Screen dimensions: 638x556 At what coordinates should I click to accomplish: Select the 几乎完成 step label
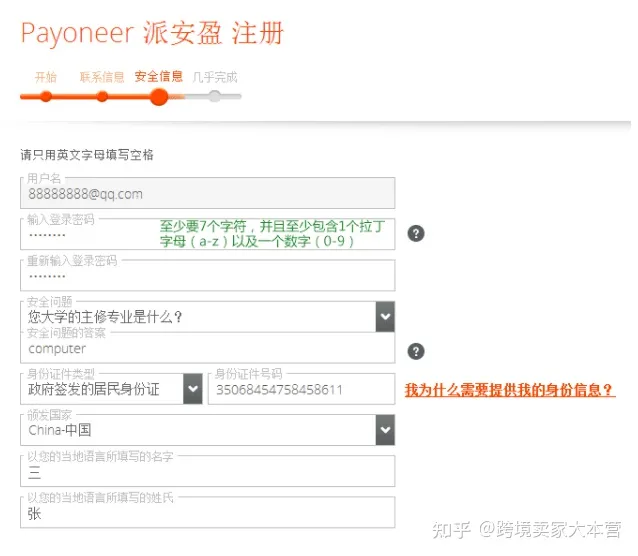pos(215,77)
